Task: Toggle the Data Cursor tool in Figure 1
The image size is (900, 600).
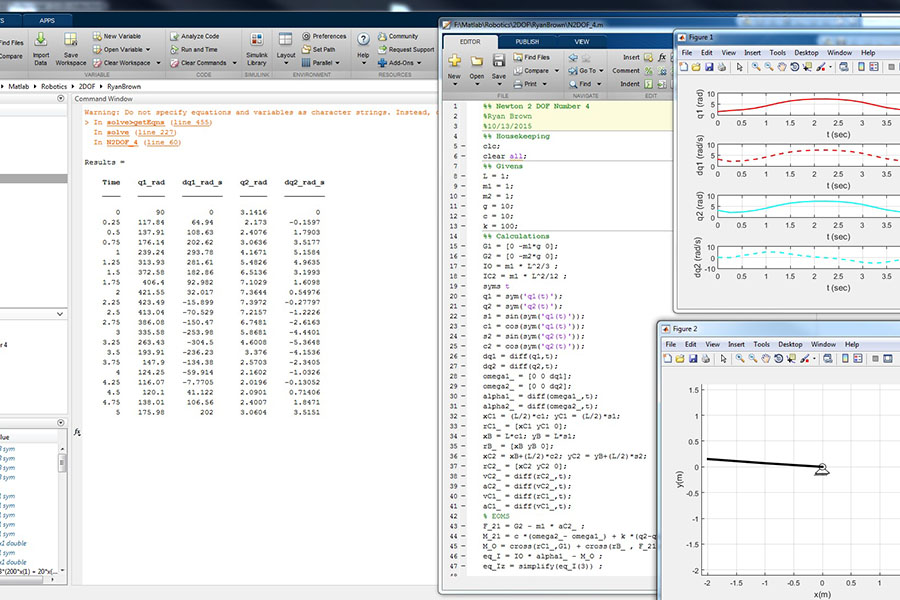Action: [x=807, y=67]
